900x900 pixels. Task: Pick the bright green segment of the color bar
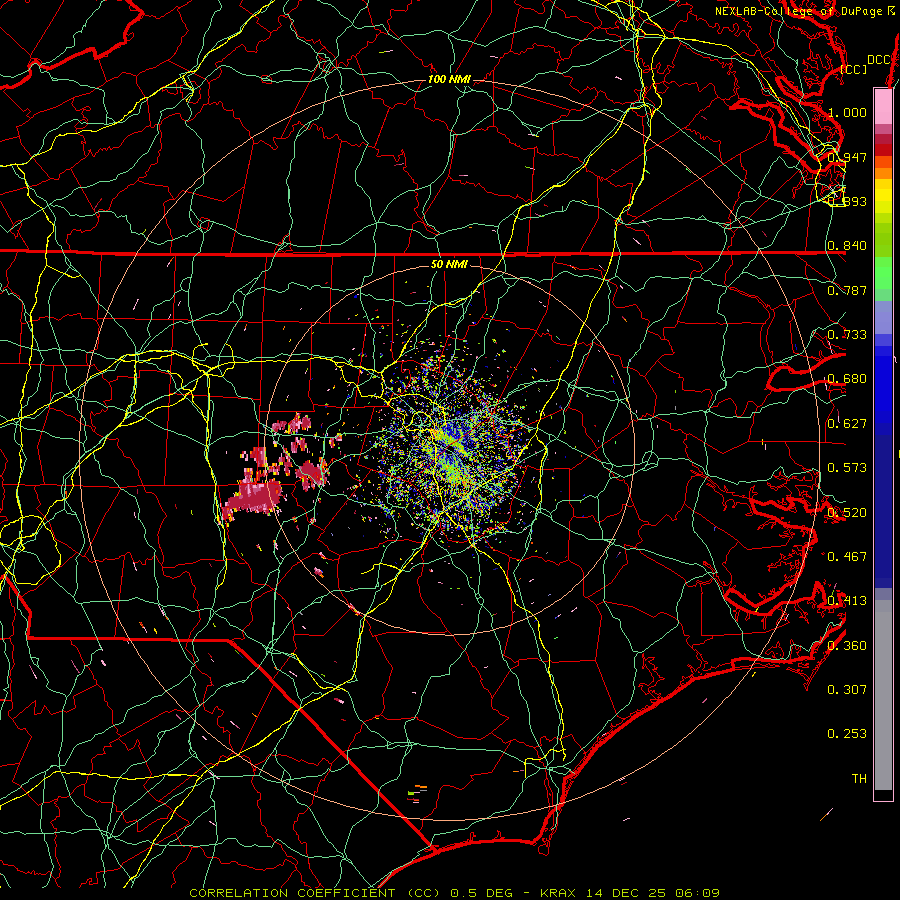[x=883, y=273]
